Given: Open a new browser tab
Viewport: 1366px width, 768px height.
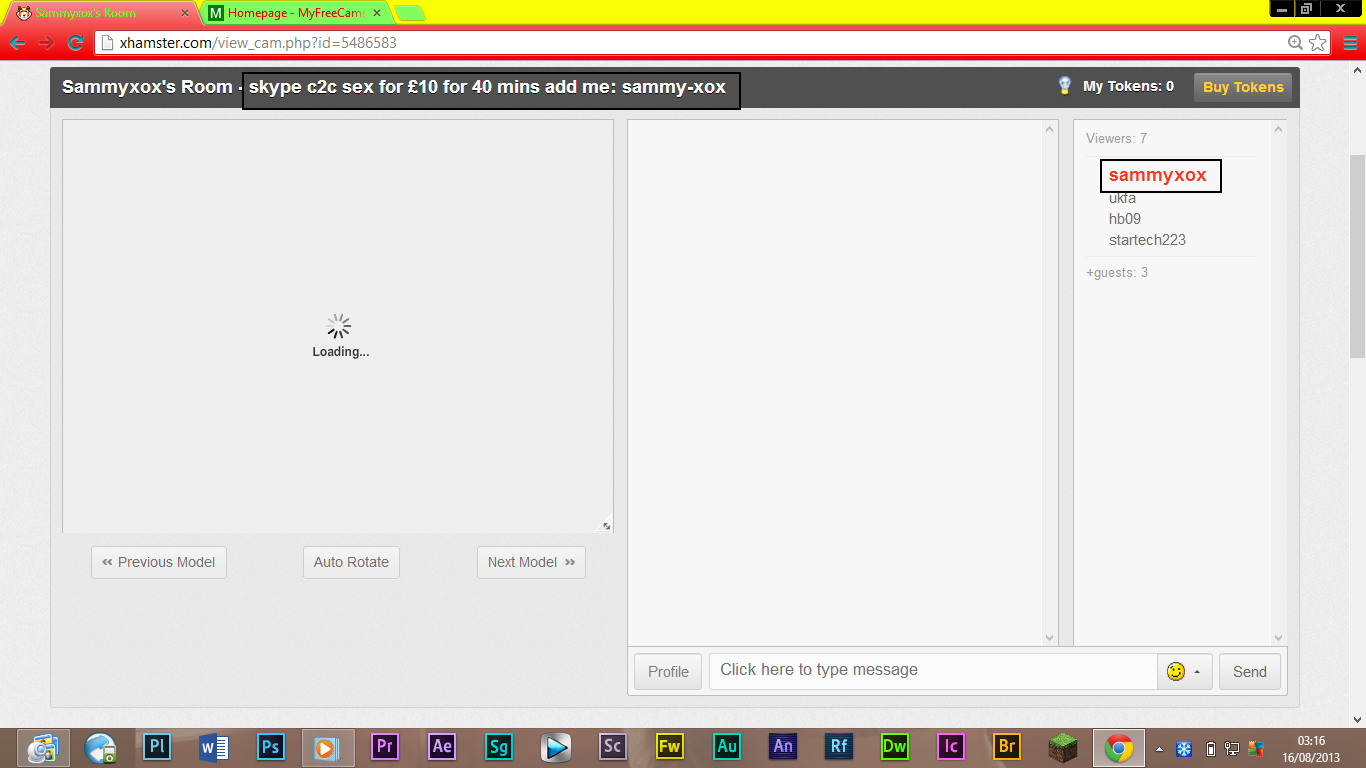Looking at the screenshot, I should [410, 13].
